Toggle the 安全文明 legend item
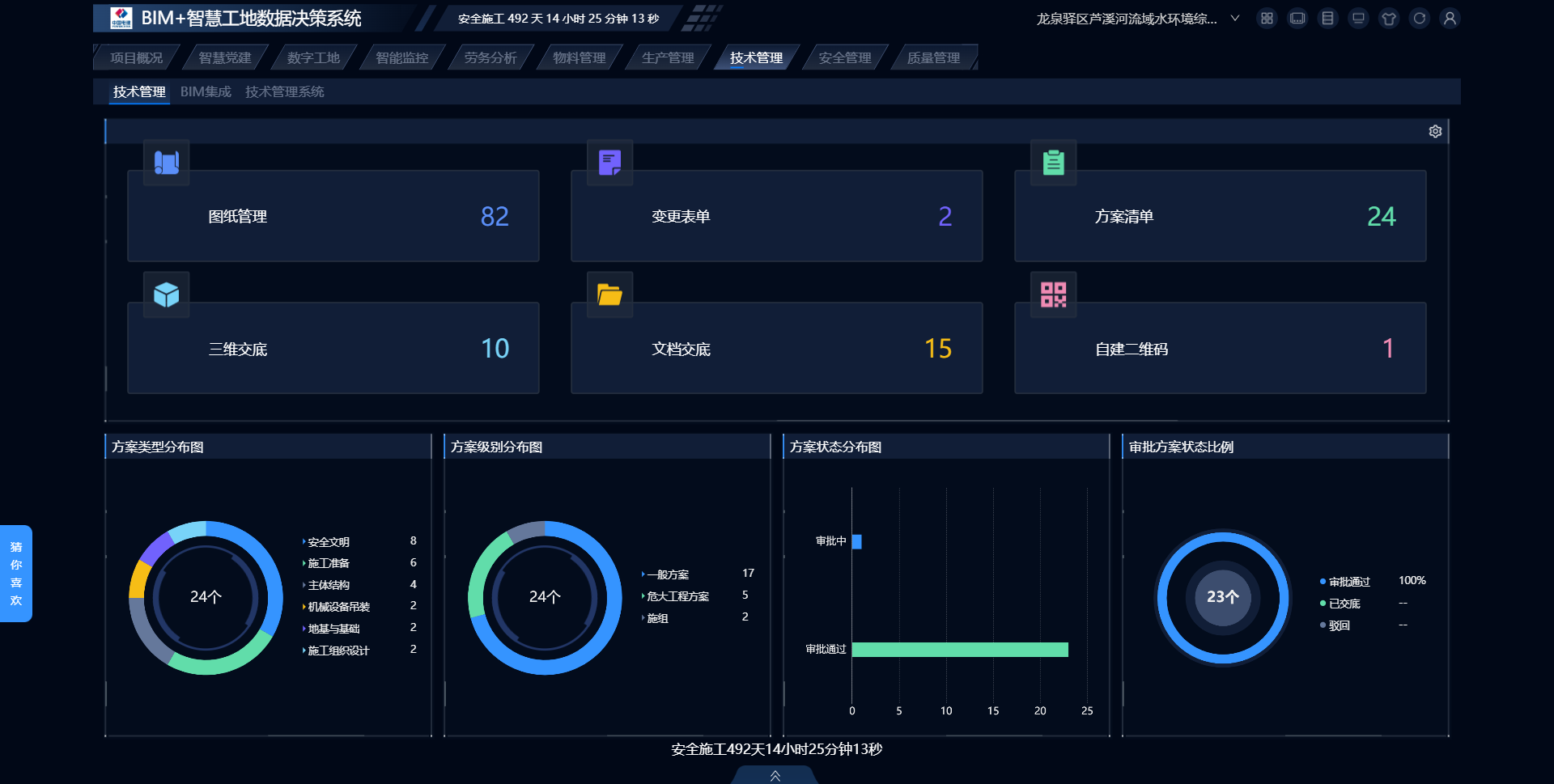 pyautogui.click(x=328, y=542)
